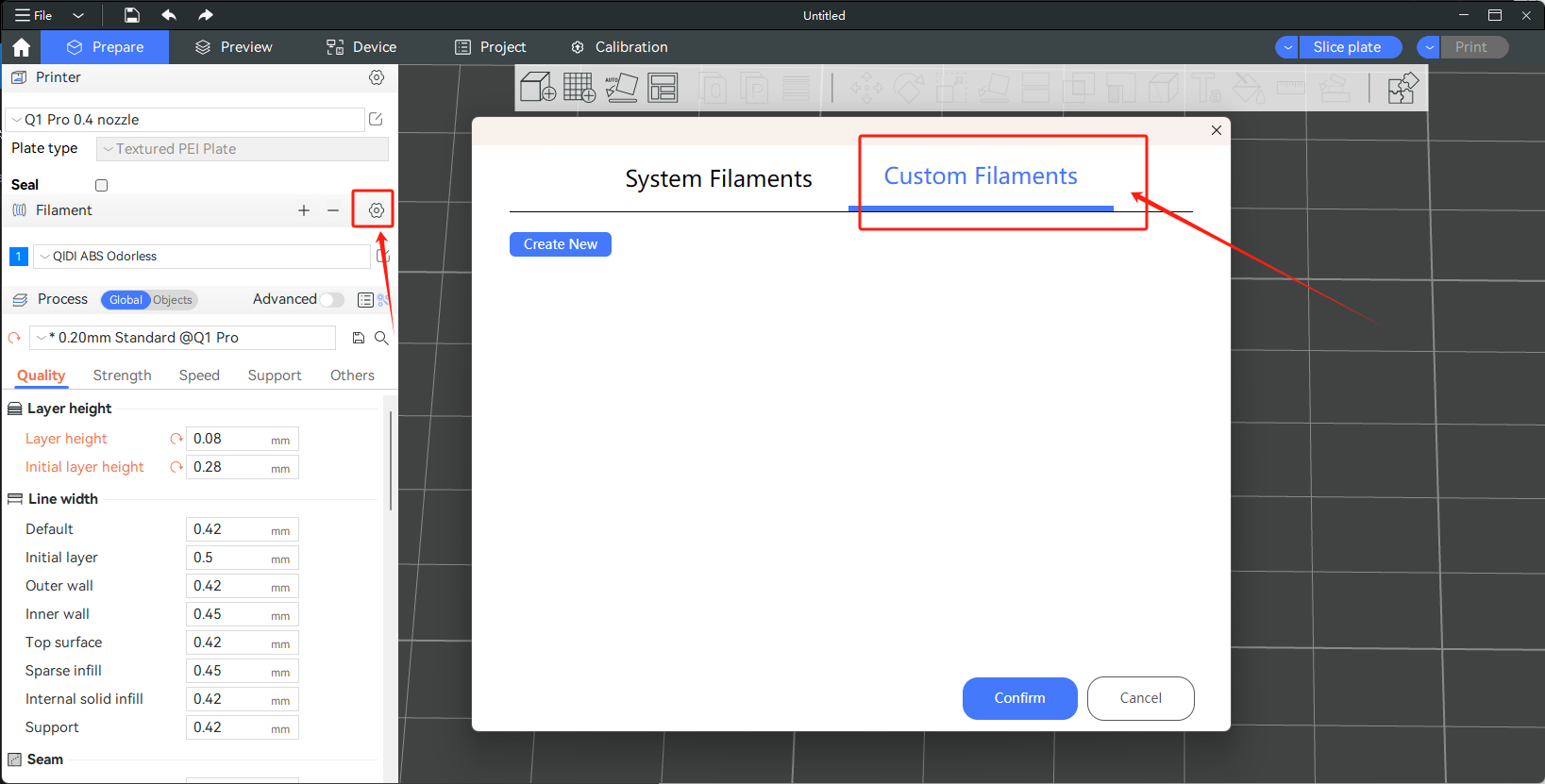This screenshot has height=784, width=1545.
Task: Confirm the filament selection dialog
Action: tap(1019, 698)
